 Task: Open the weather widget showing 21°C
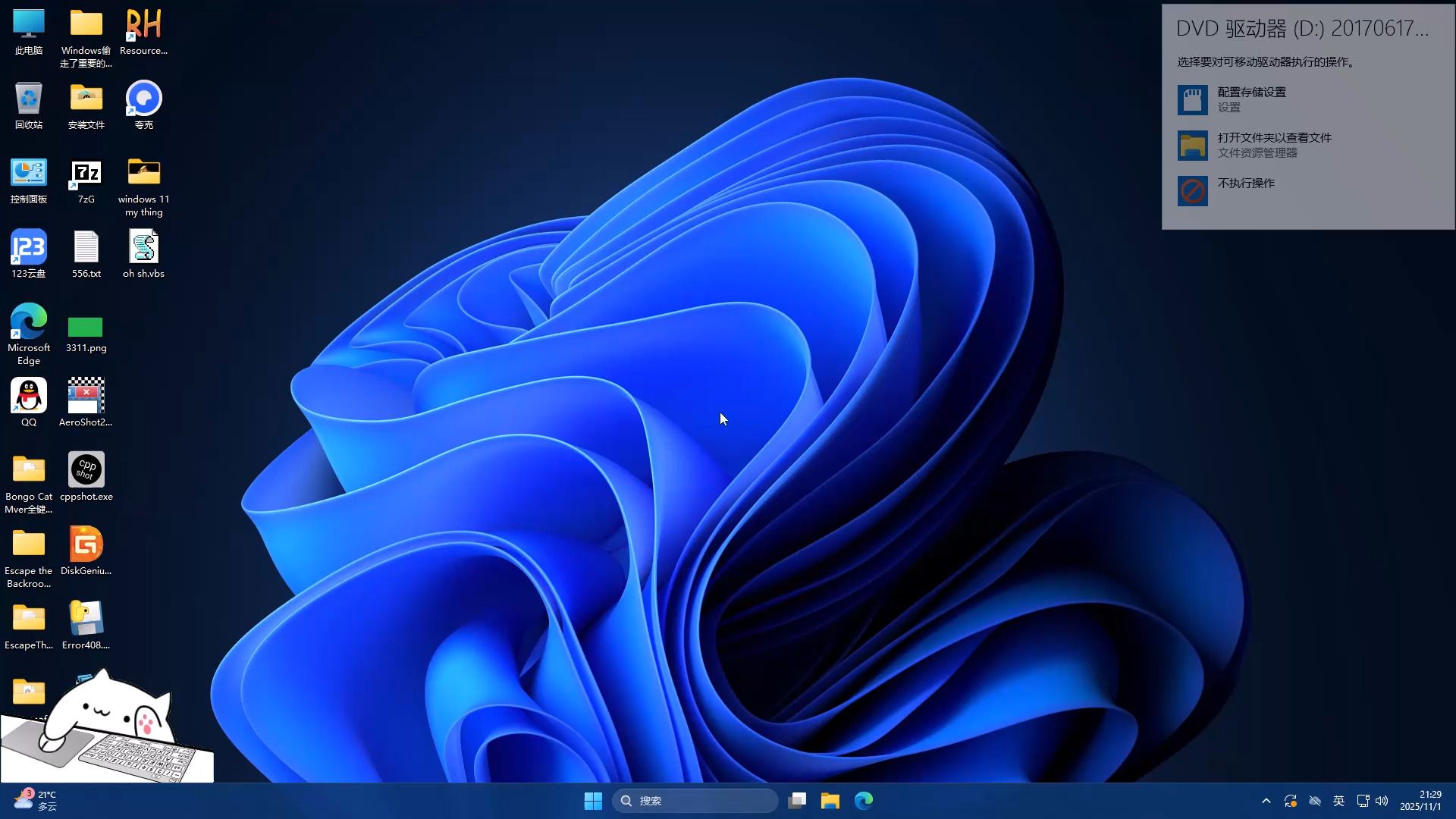coord(36,801)
